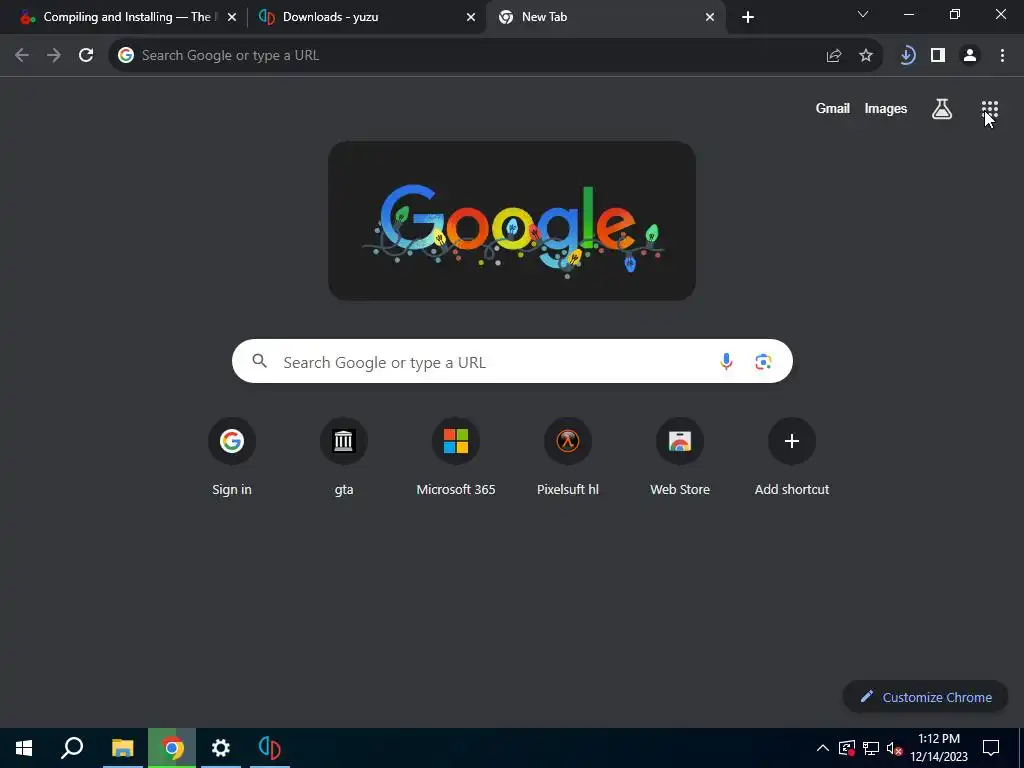Screen dimensions: 1024x768
Task: Click the magnifier in the search box
Action: point(260,361)
